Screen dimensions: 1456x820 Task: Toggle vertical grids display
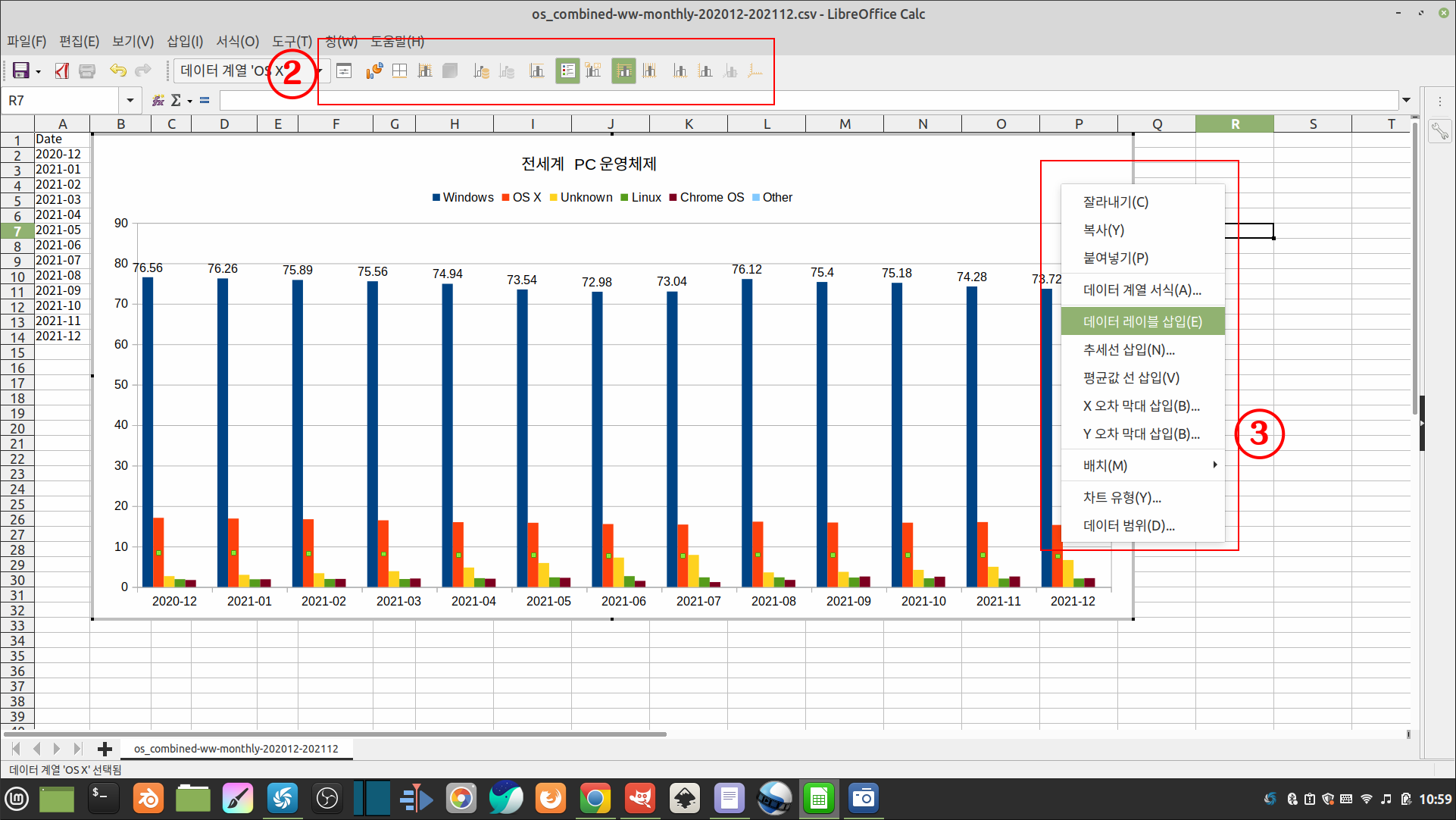[649, 71]
